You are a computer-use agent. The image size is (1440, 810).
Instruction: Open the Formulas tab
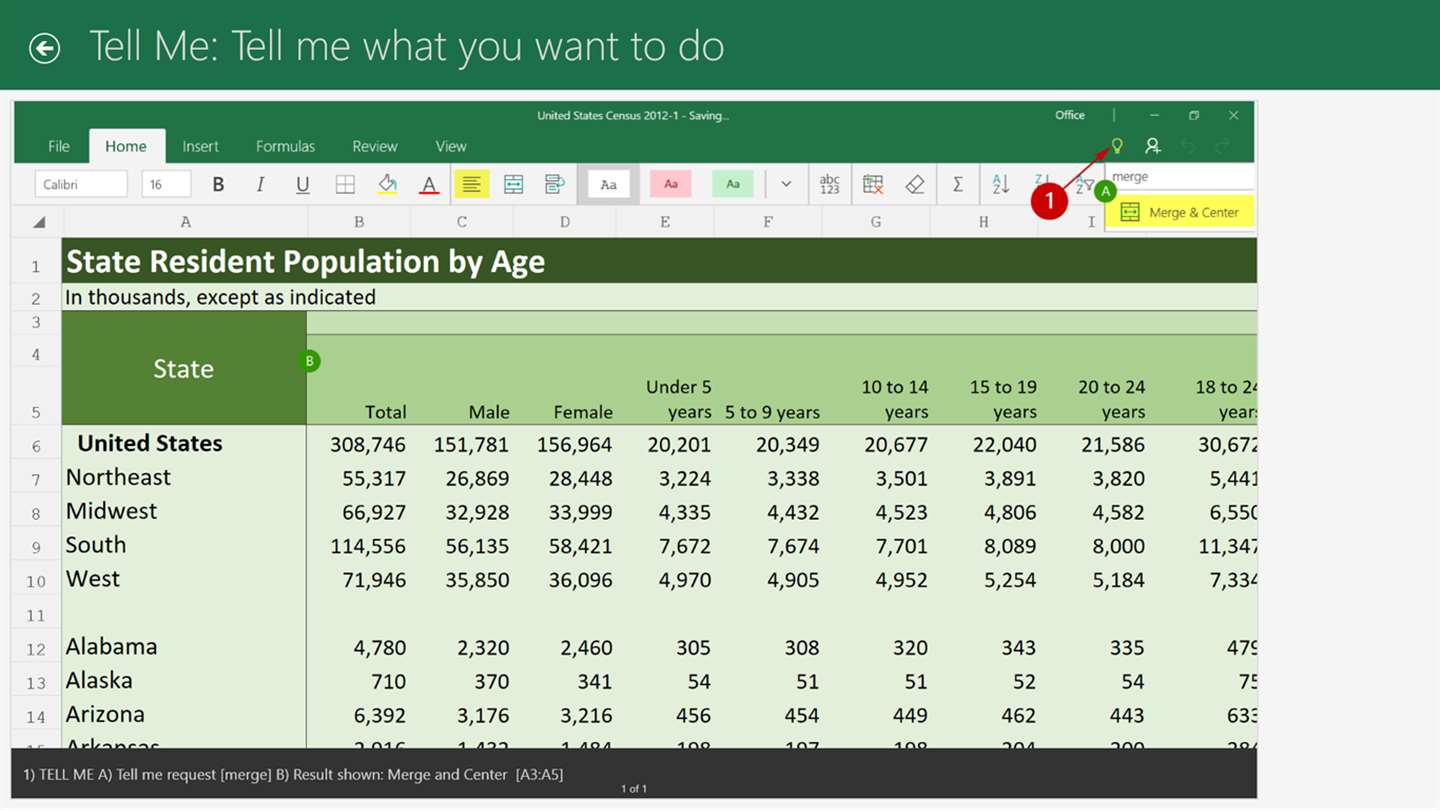coord(285,146)
